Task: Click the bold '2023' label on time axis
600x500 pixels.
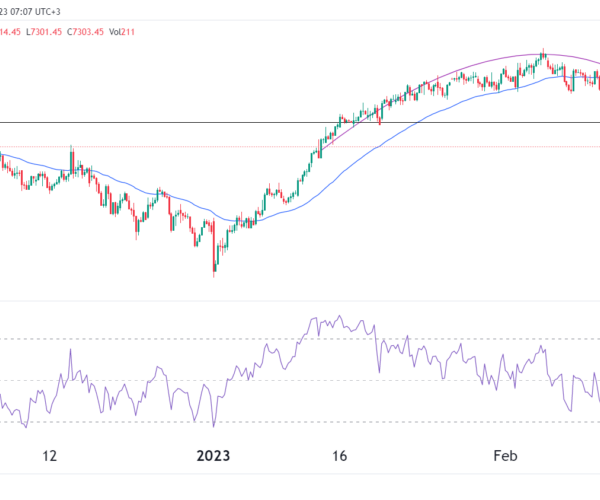Action: (213, 456)
